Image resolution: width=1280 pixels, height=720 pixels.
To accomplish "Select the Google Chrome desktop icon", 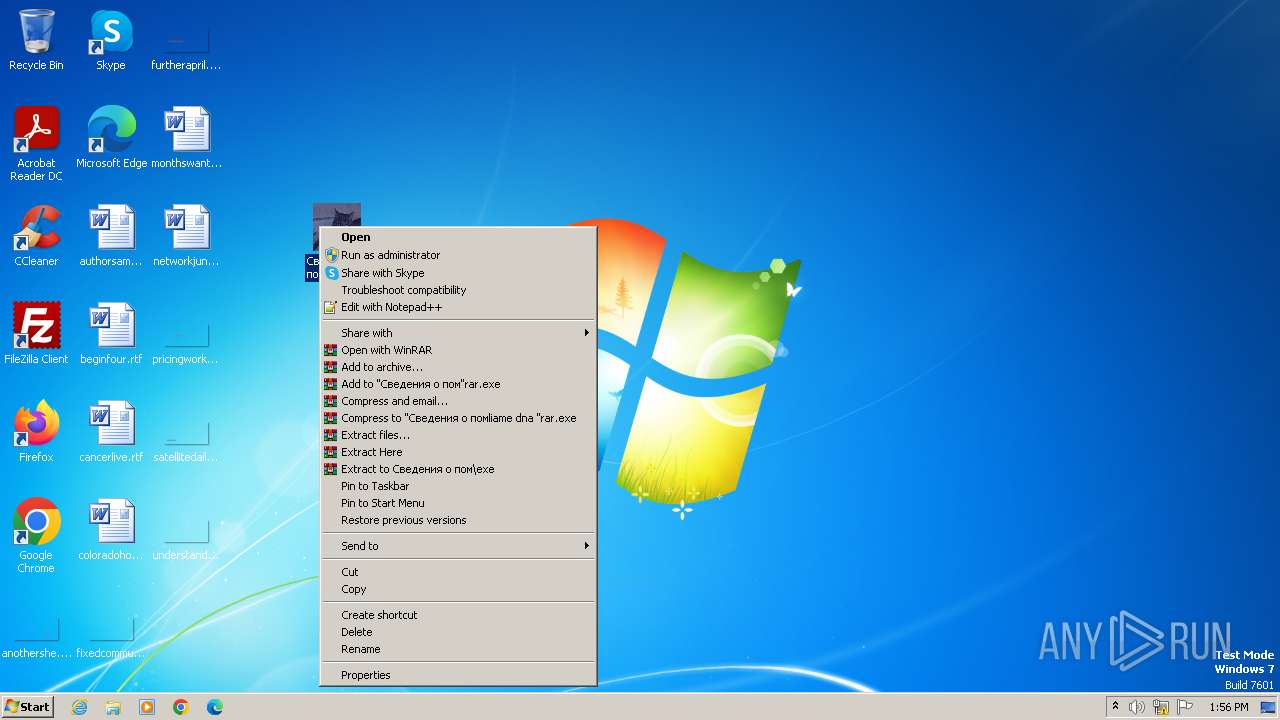I will pos(36,536).
